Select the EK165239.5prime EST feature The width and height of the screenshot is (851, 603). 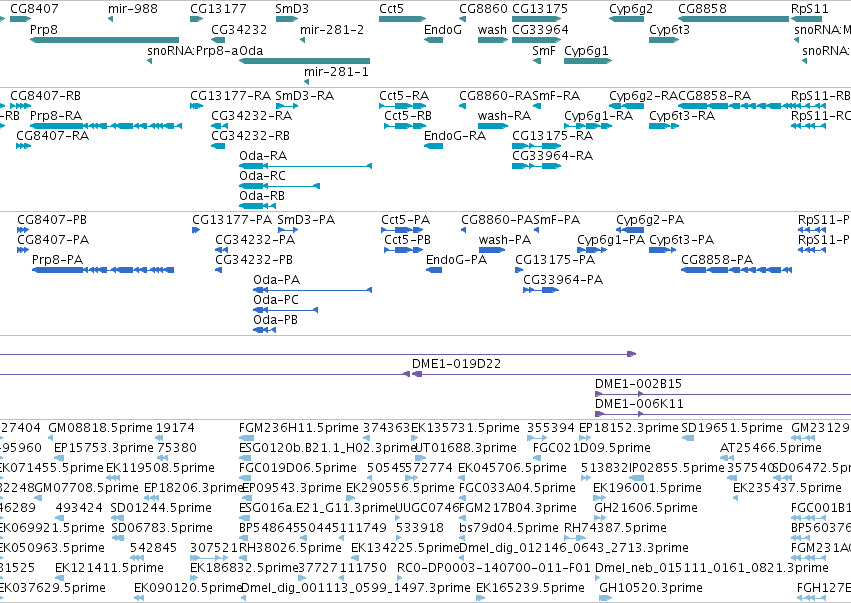tap(481, 598)
